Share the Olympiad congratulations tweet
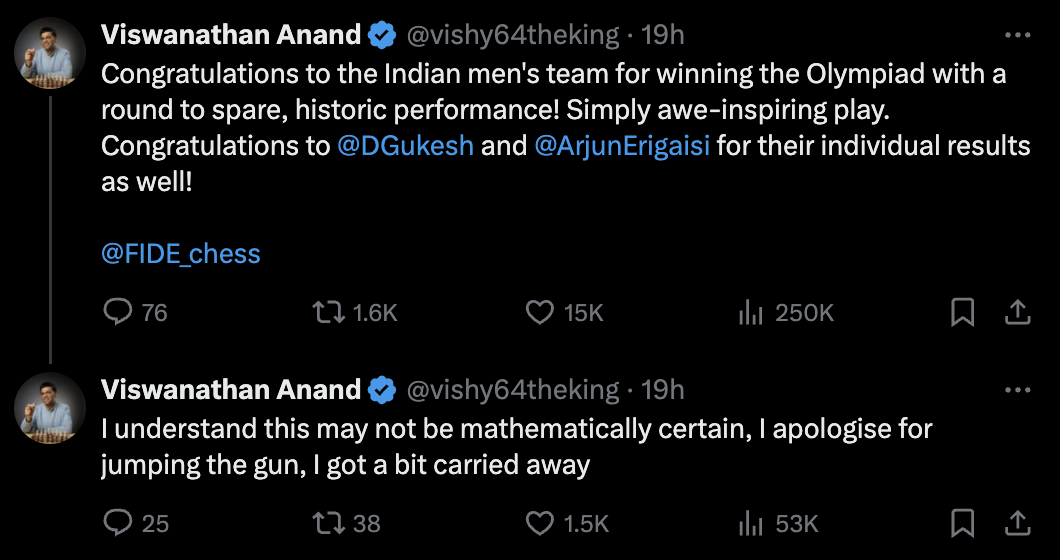 pyautogui.click(x=1017, y=313)
